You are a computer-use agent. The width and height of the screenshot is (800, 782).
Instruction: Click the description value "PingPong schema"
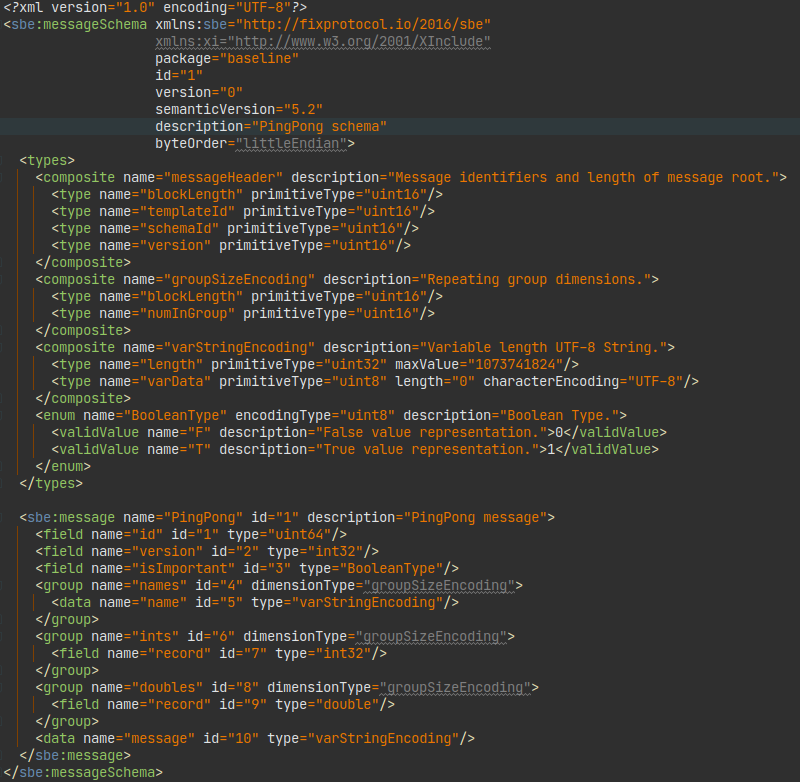tap(319, 127)
